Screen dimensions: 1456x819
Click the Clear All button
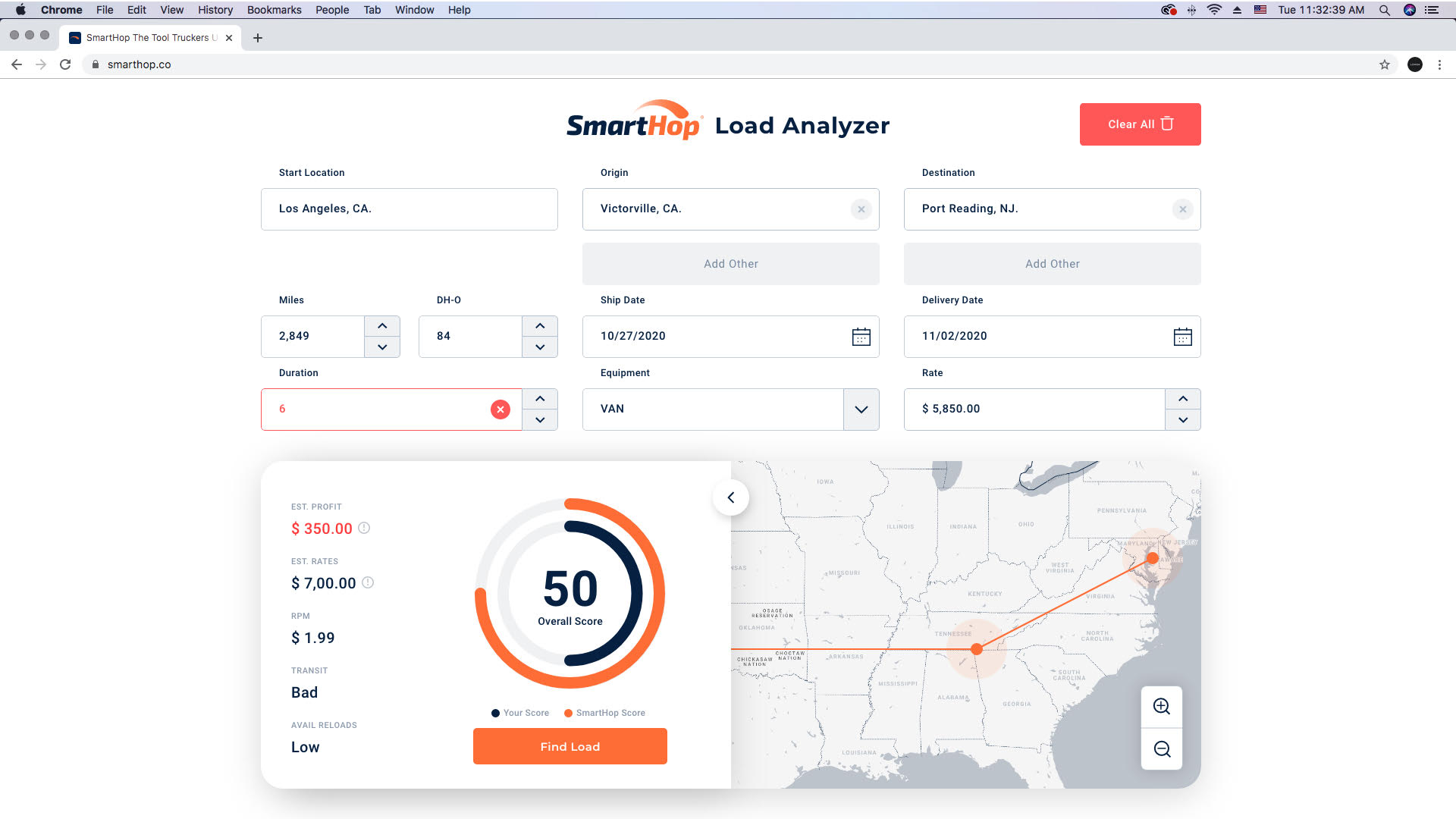tap(1140, 124)
